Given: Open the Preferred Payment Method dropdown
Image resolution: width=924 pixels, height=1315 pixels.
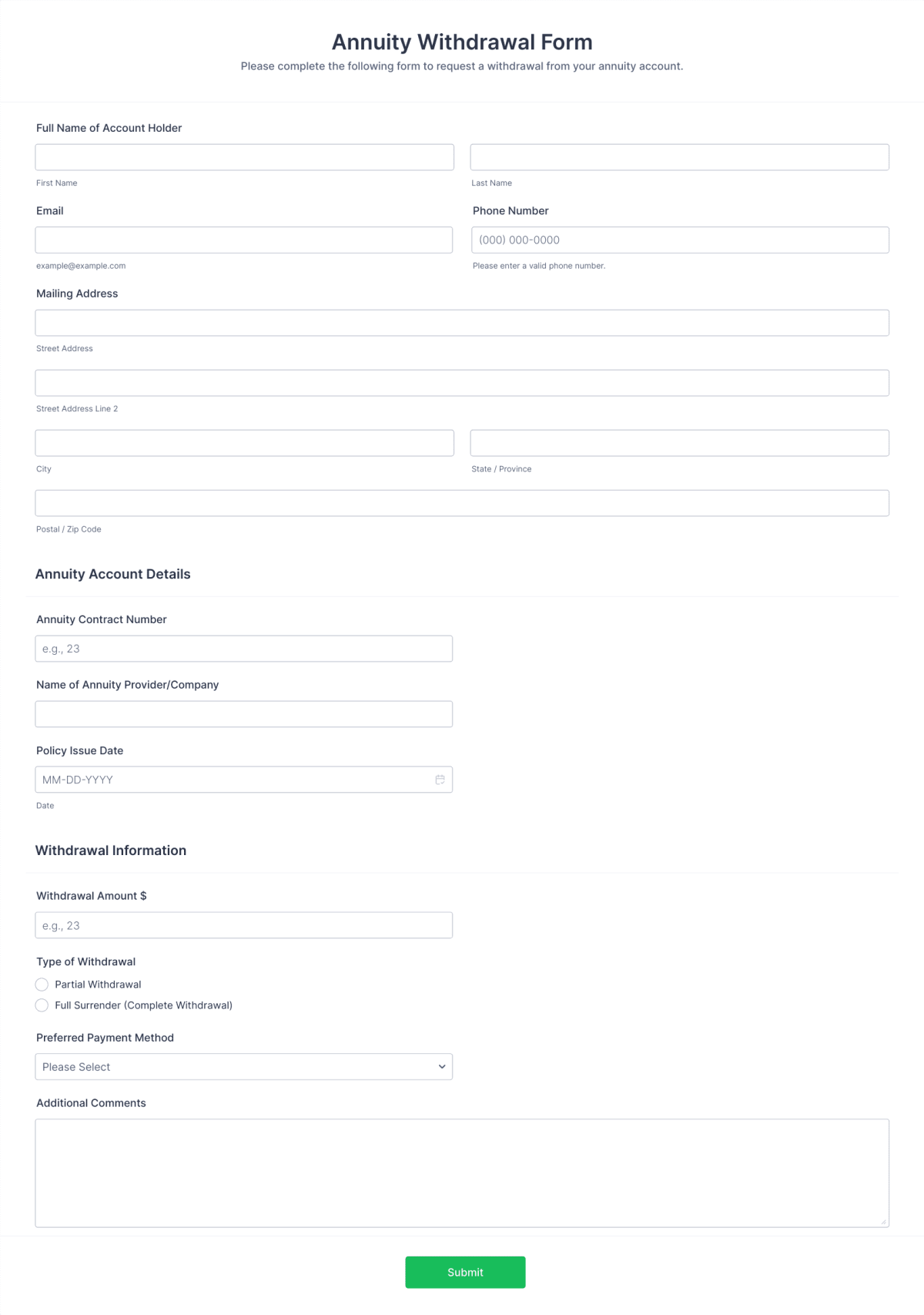Looking at the screenshot, I should pyautogui.click(x=243, y=1066).
